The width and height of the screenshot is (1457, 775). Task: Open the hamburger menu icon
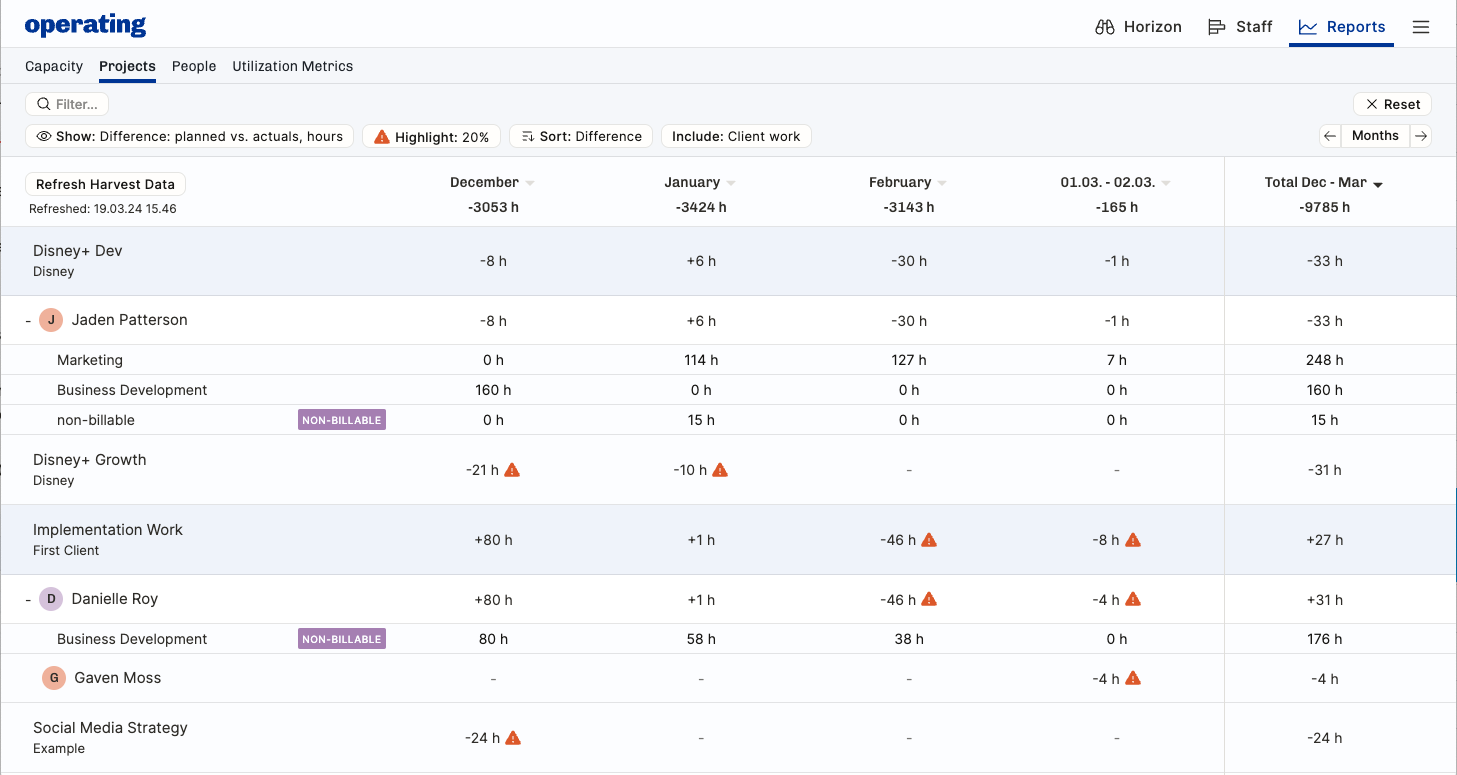click(1420, 27)
